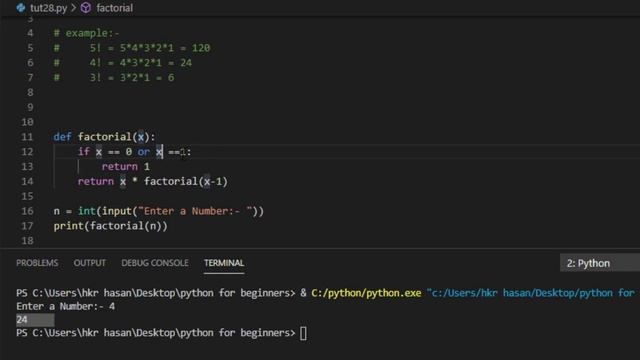Screen dimensions: 640x360
Task: Click the comment '5! = 5*4*3*2*1 = 120'
Action: click(150, 48)
